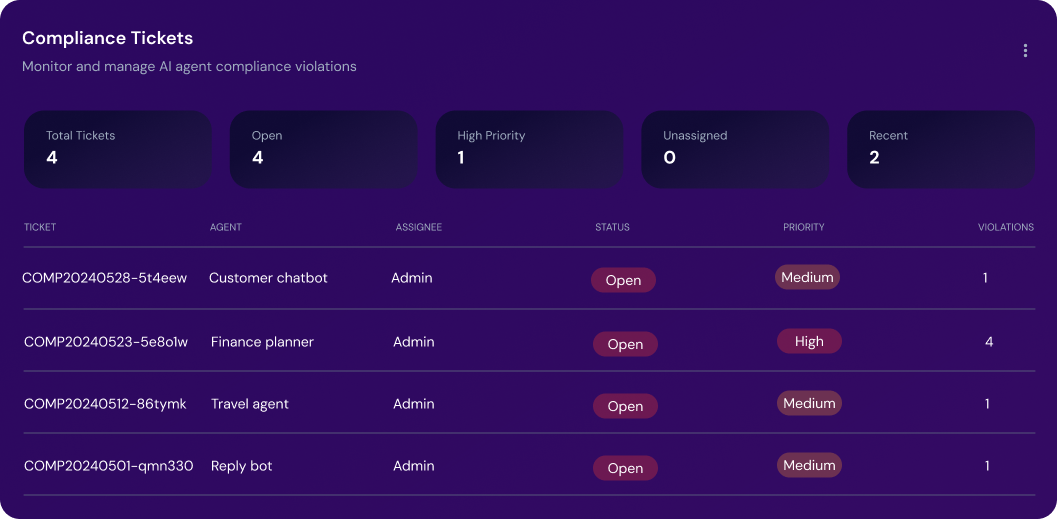Click the Open status badge for Reply bot

click(x=625, y=468)
